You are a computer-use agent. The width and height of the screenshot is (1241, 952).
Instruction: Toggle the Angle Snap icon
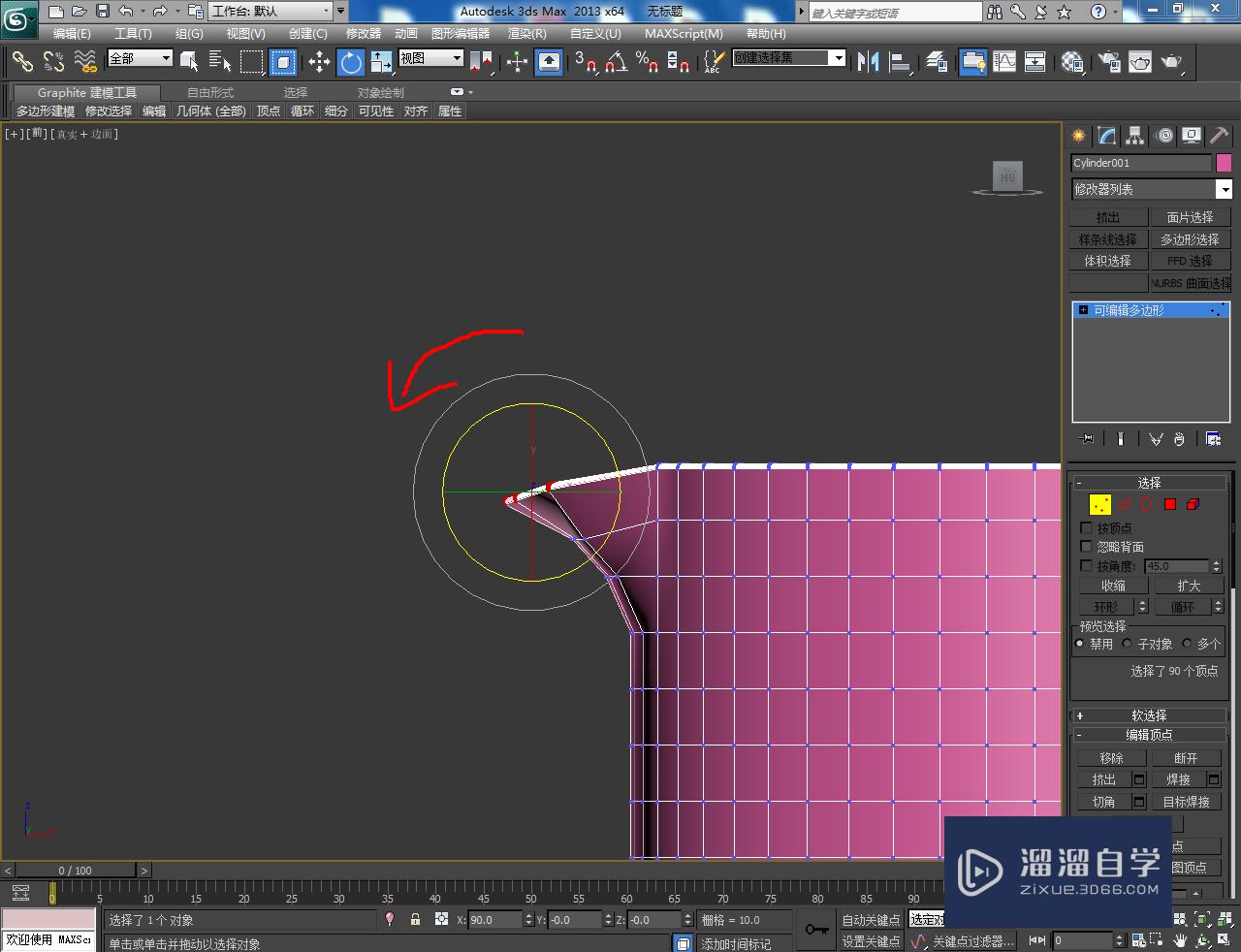616,61
